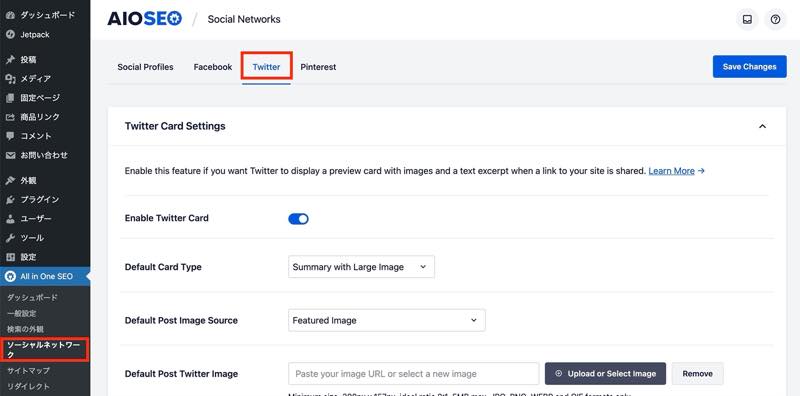This screenshot has height=396, width=800.
Task: Switch to the Pinterest tab
Action: pos(318,67)
